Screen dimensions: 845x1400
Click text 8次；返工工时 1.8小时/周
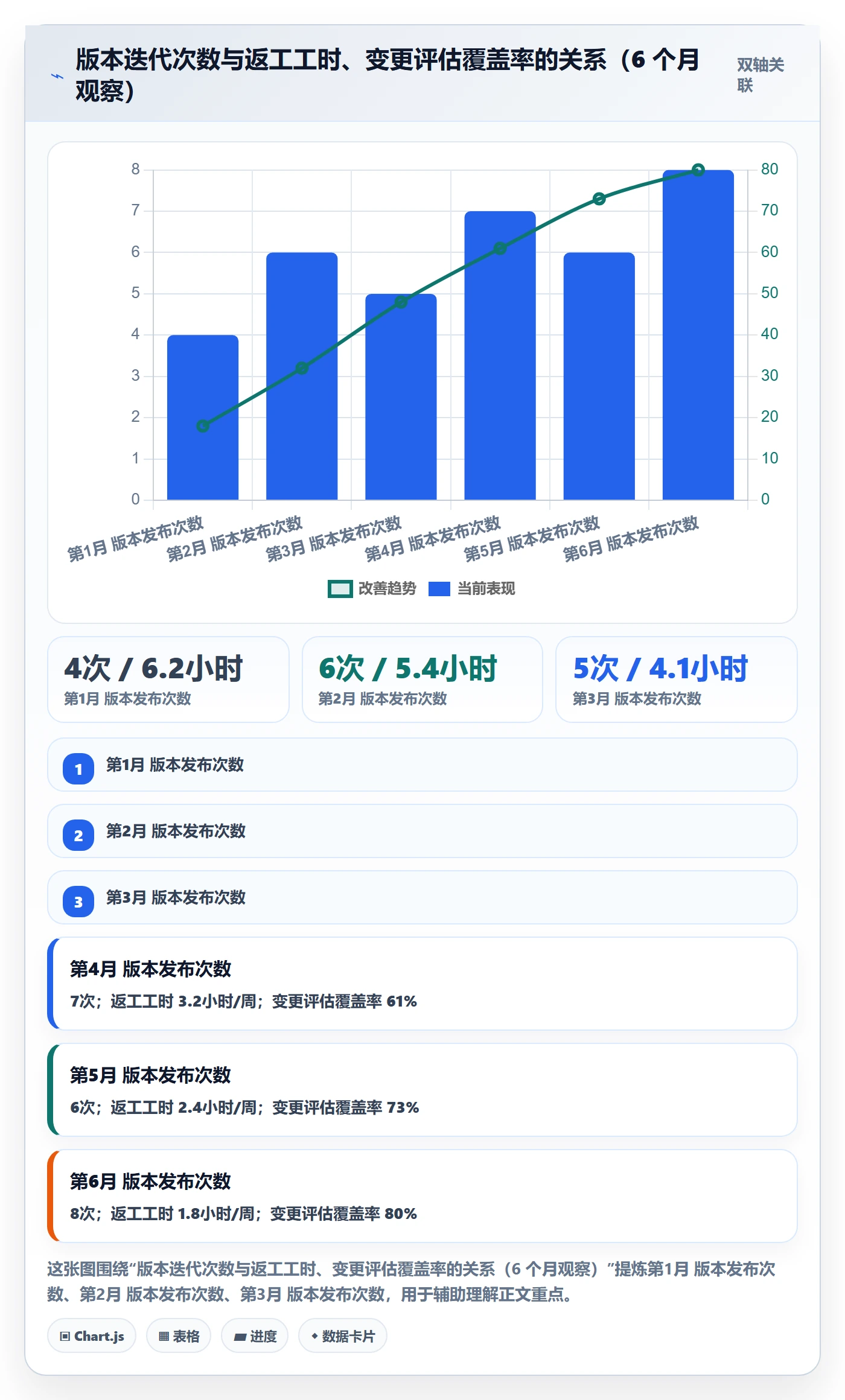162,1214
